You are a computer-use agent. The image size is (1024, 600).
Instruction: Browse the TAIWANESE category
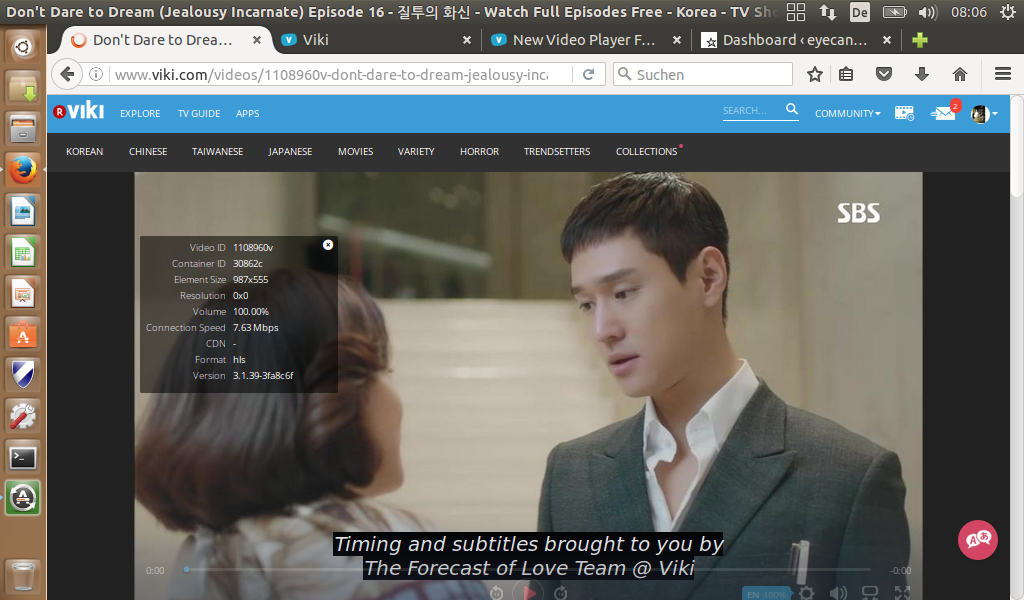tap(217, 151)
